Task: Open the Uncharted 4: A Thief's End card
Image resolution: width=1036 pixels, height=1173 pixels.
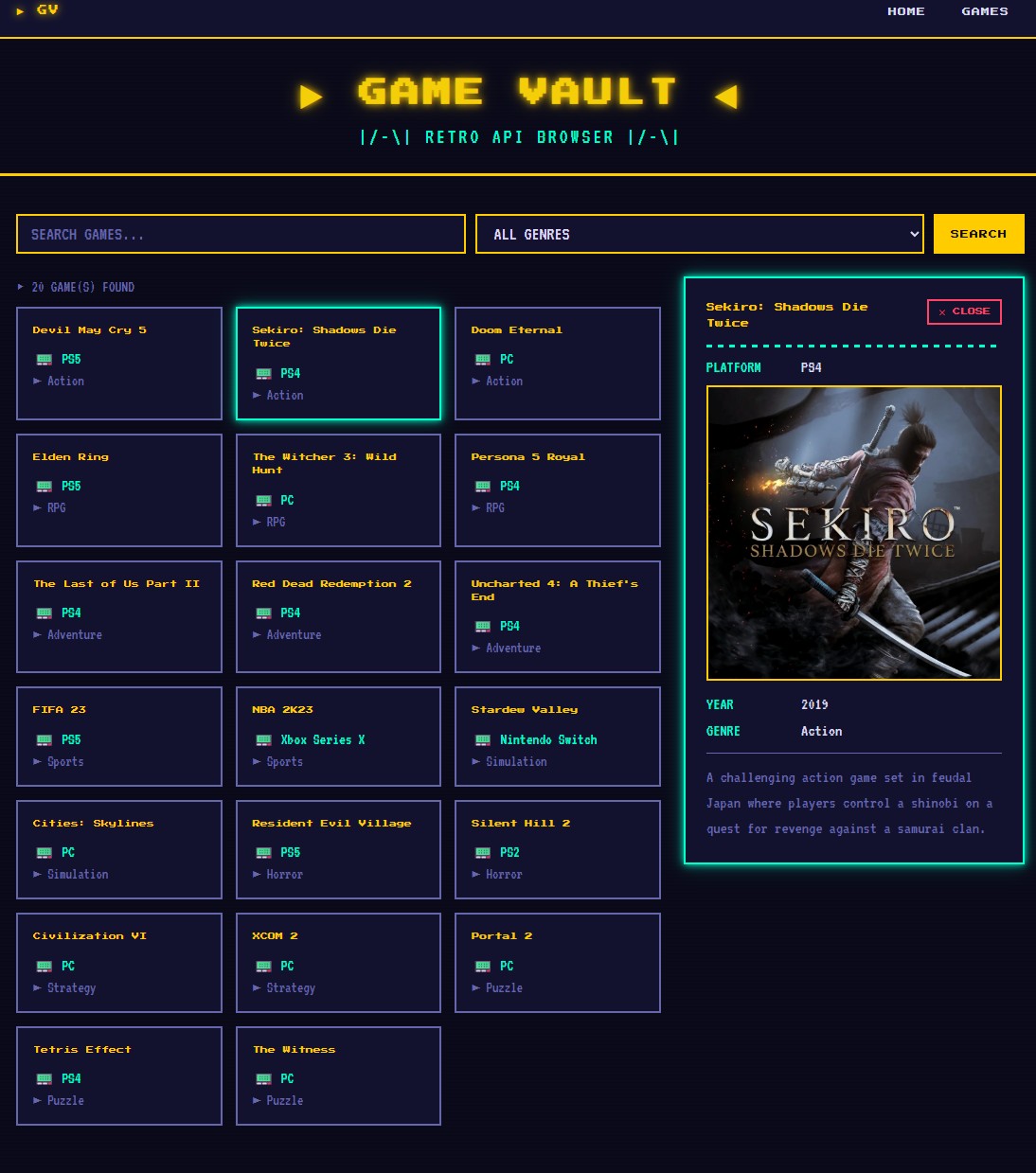Action: [x=558, y=616]
